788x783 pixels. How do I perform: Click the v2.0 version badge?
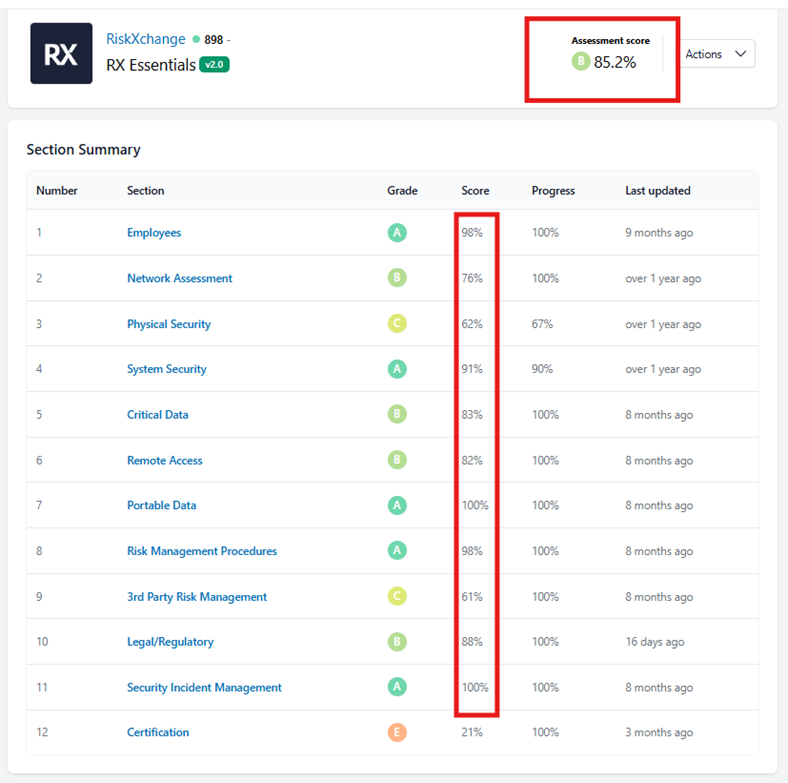click(214, 65)
